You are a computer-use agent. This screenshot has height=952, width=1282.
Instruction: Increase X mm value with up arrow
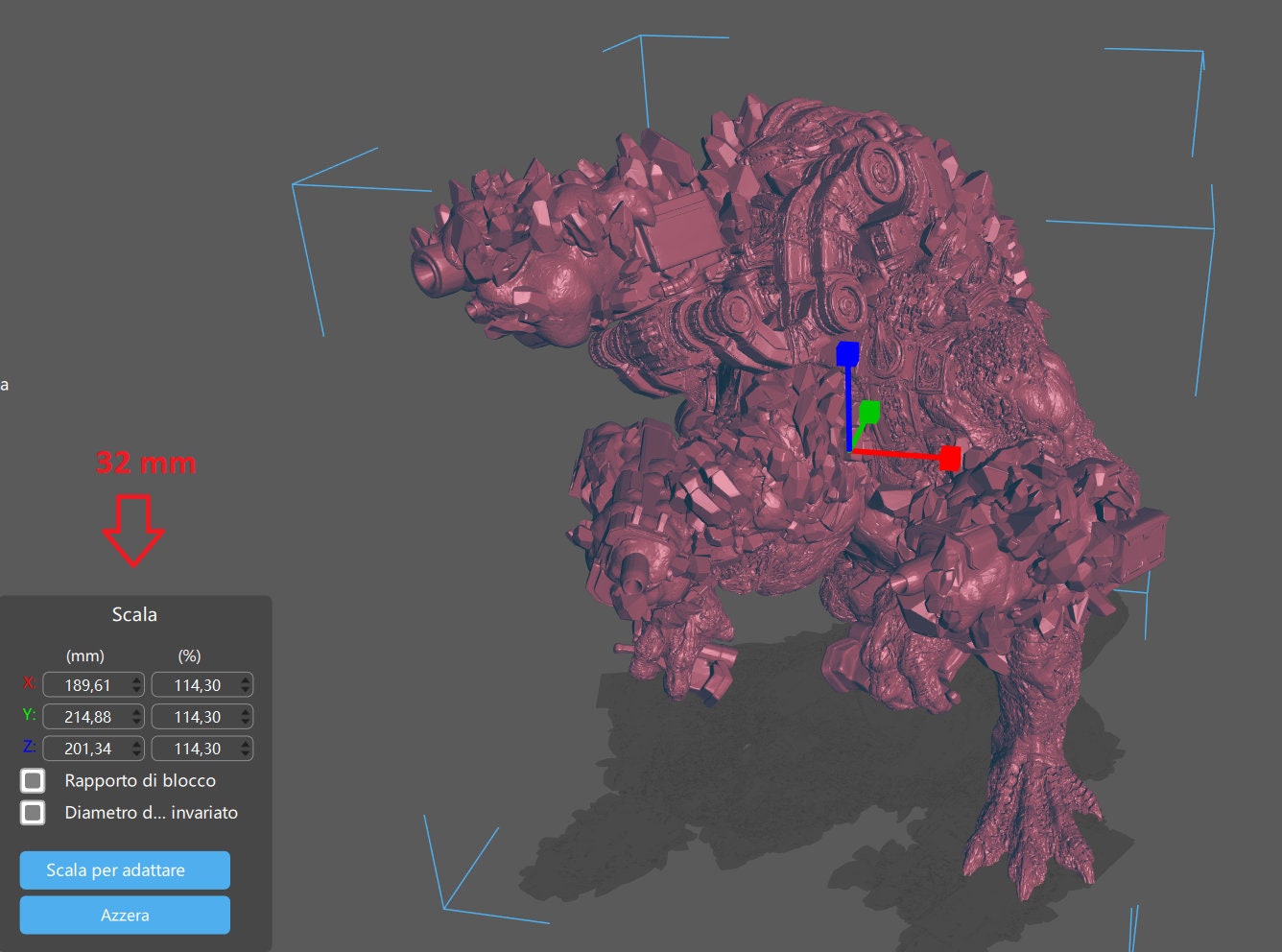click(136, 679)
